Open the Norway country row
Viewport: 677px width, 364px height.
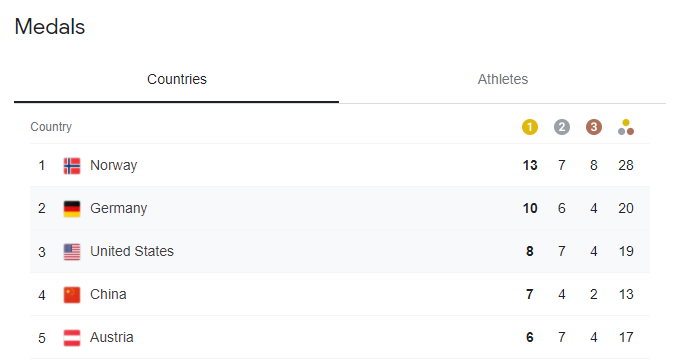(x=340, y=165)
